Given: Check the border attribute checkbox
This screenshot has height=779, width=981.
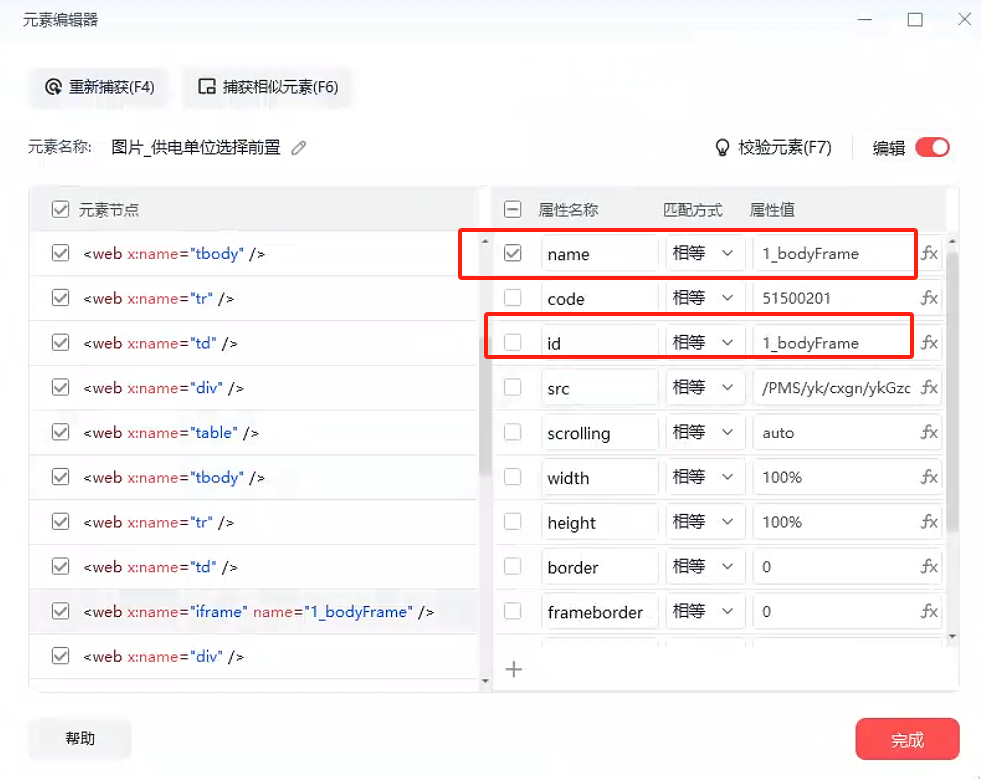Looking at the screenshot, I should coord(512,567).
